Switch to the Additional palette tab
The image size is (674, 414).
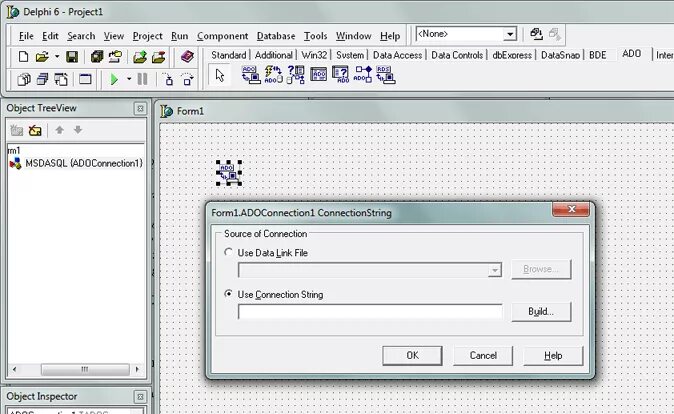[273, 55]
